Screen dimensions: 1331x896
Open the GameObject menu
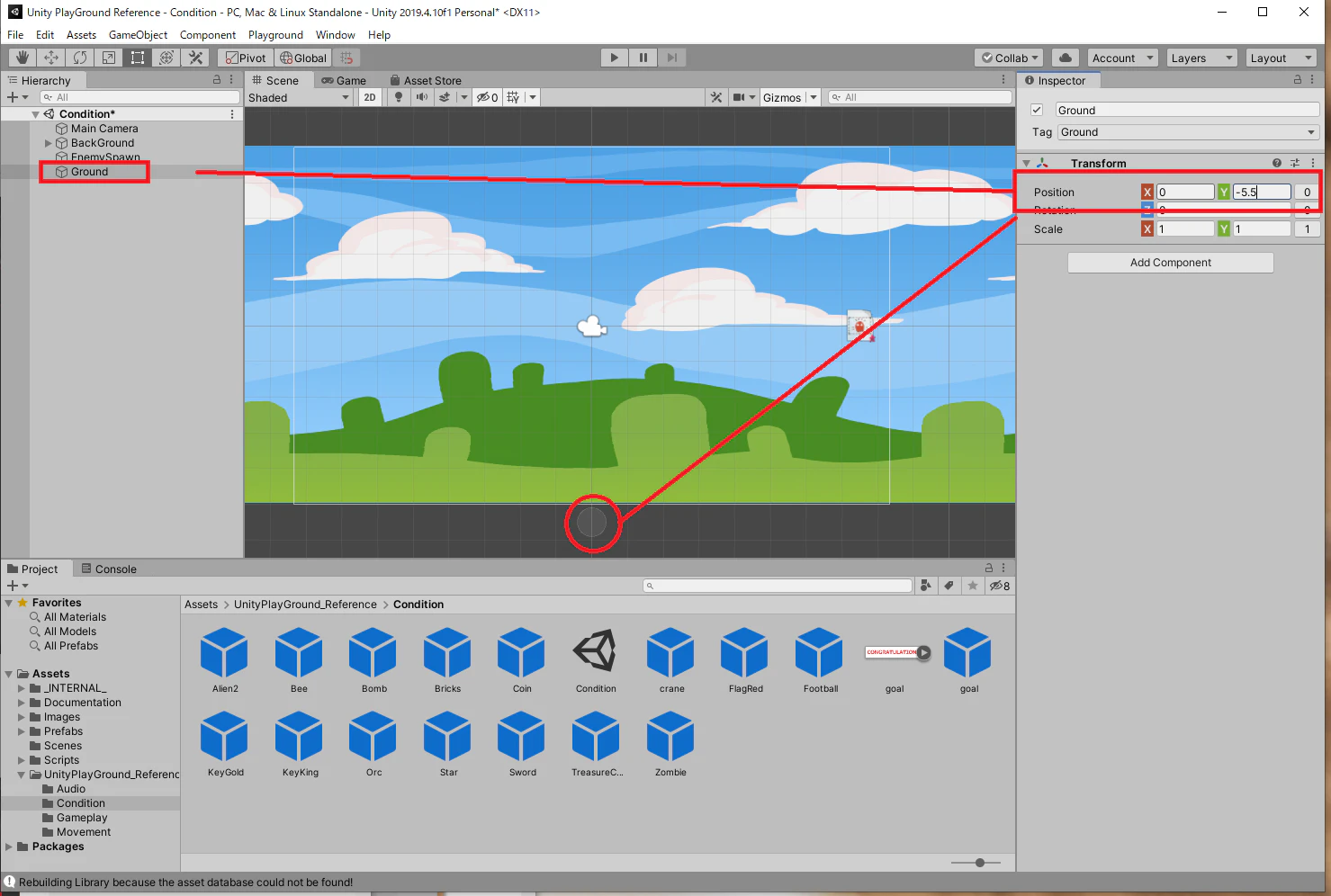point(138,35)
